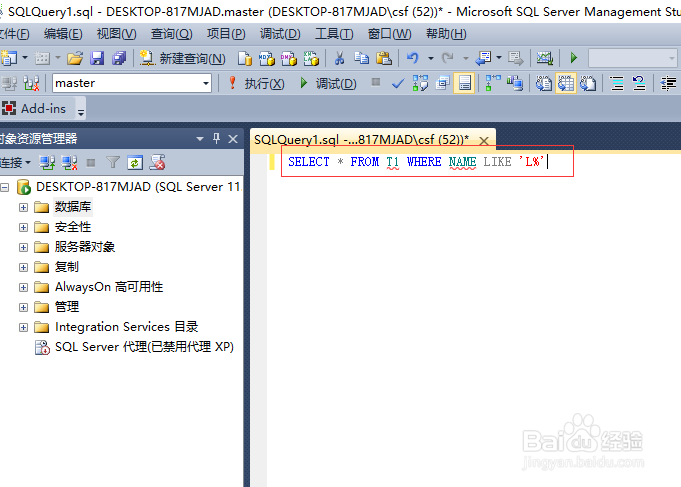
Task: Expand the Security (安全性) folder
Action: click(23, 227)
